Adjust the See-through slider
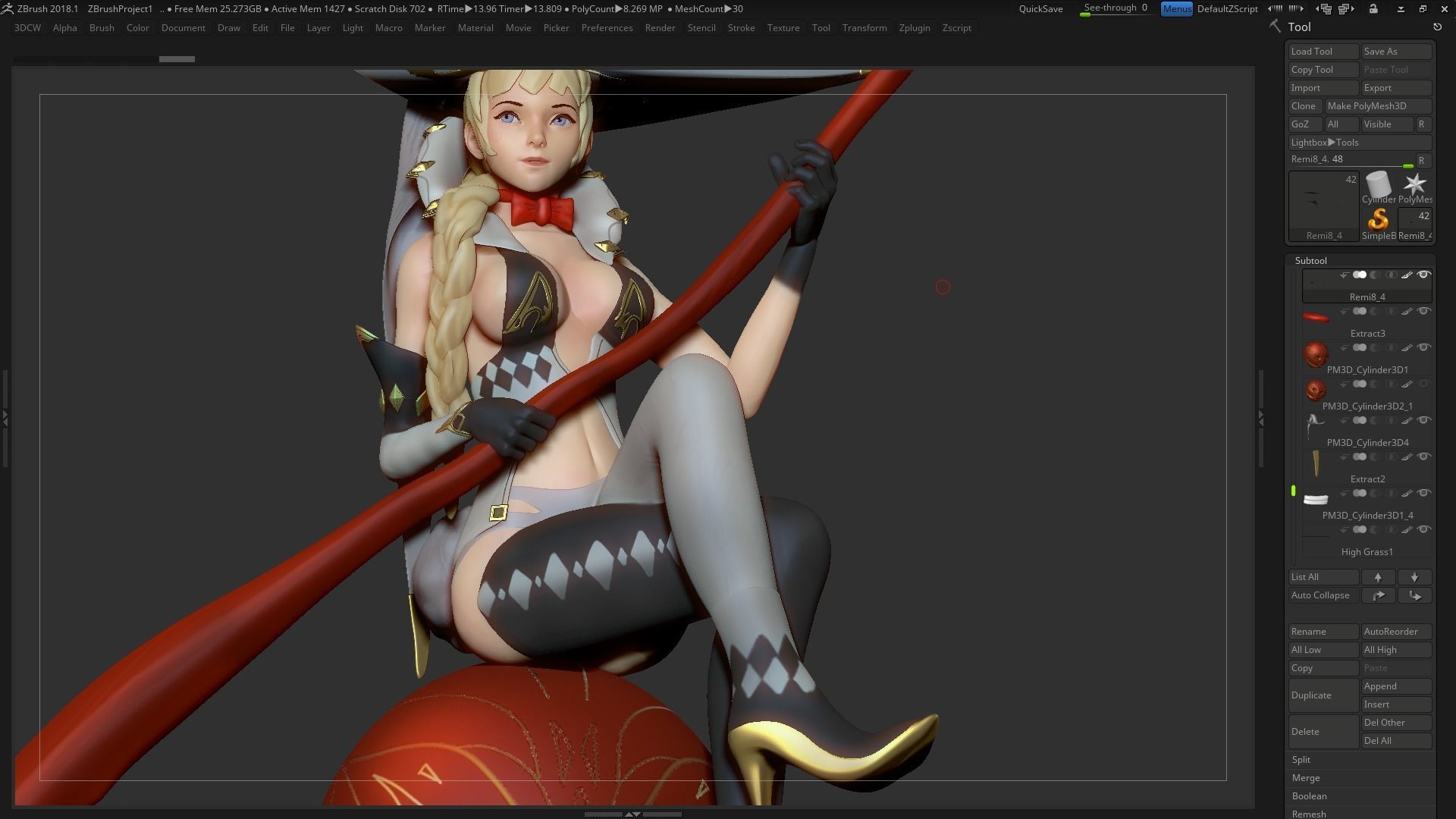Image resolution: width=1456 pixels, height=819 pixels. point(1115,9)
